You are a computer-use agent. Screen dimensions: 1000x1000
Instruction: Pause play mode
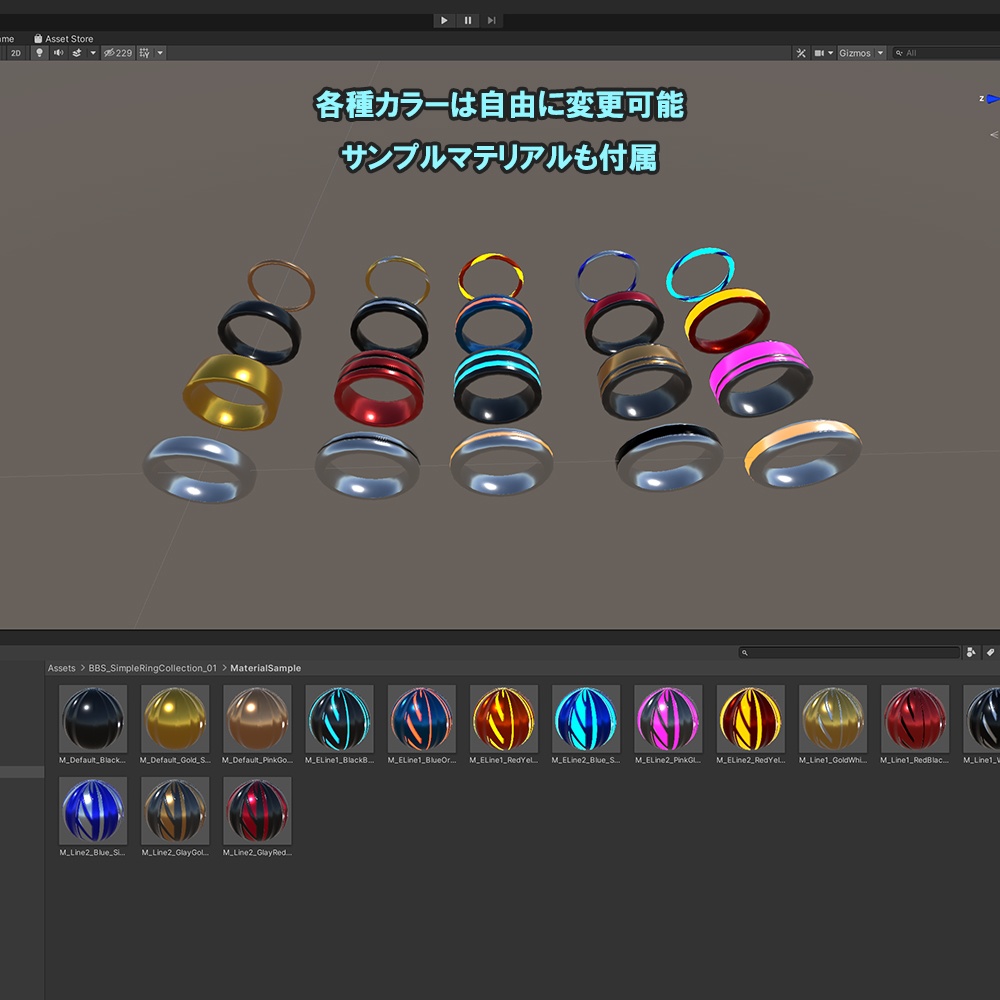pos(467,20)
